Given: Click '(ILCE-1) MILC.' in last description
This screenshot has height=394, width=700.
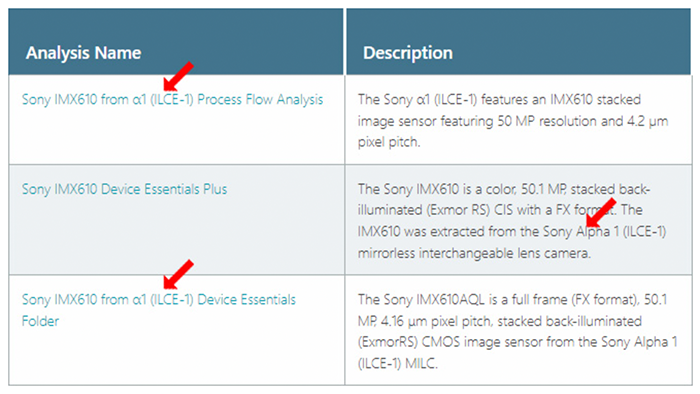Looking at the screenshot, I should 397,363.
